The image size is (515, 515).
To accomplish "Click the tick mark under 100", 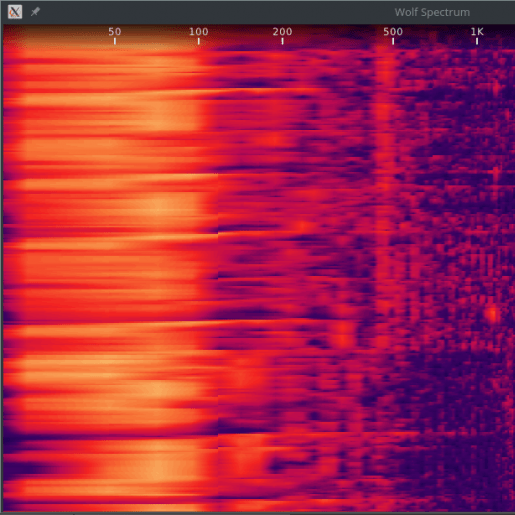I will (x=199, y=41).
